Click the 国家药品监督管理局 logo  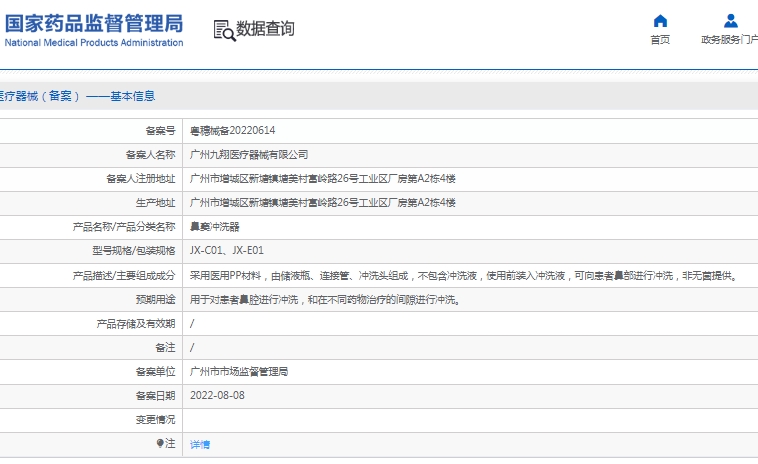[x=94, y=23]
